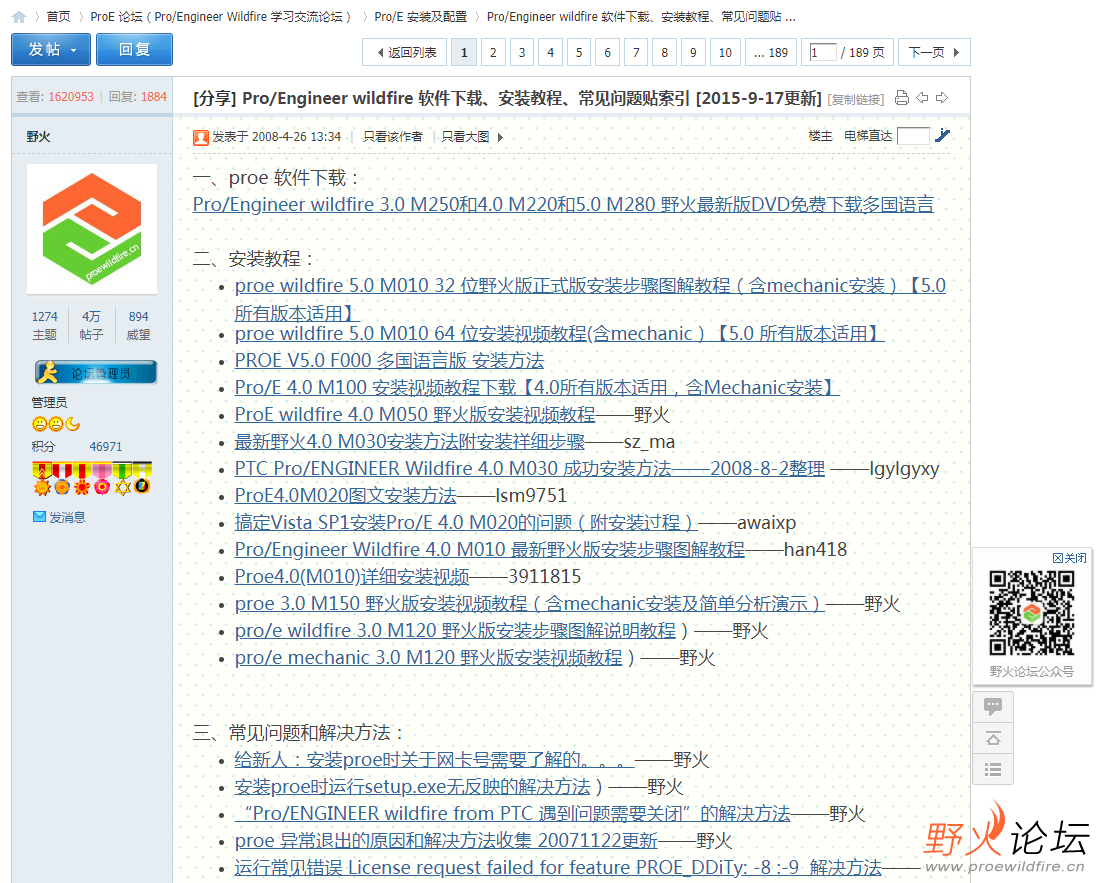Click the print icon next to the thread title
The width and height of the screenshot is (1109, 883).
click(x=902, y=98)
